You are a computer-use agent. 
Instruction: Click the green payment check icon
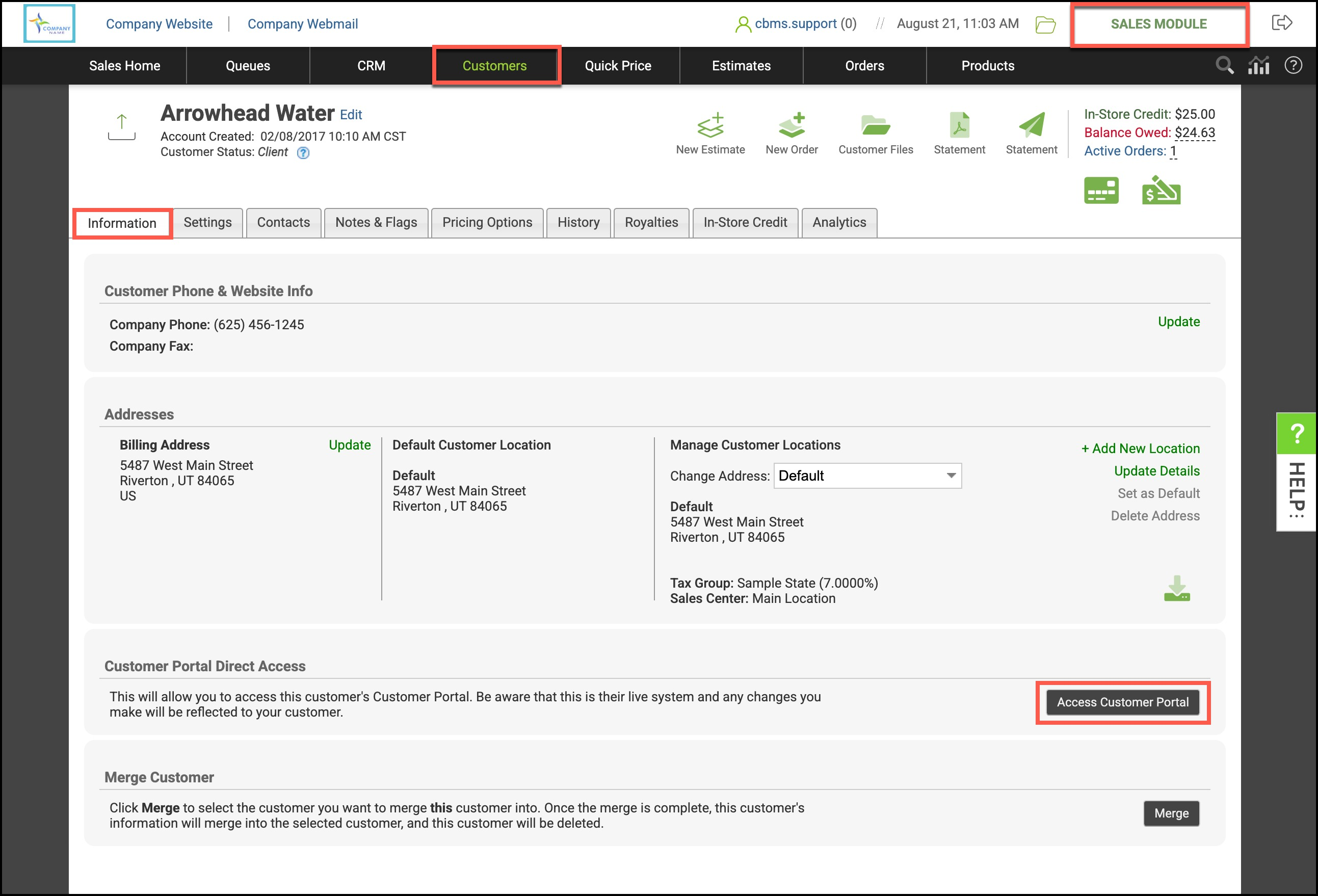coord(1161,191)
